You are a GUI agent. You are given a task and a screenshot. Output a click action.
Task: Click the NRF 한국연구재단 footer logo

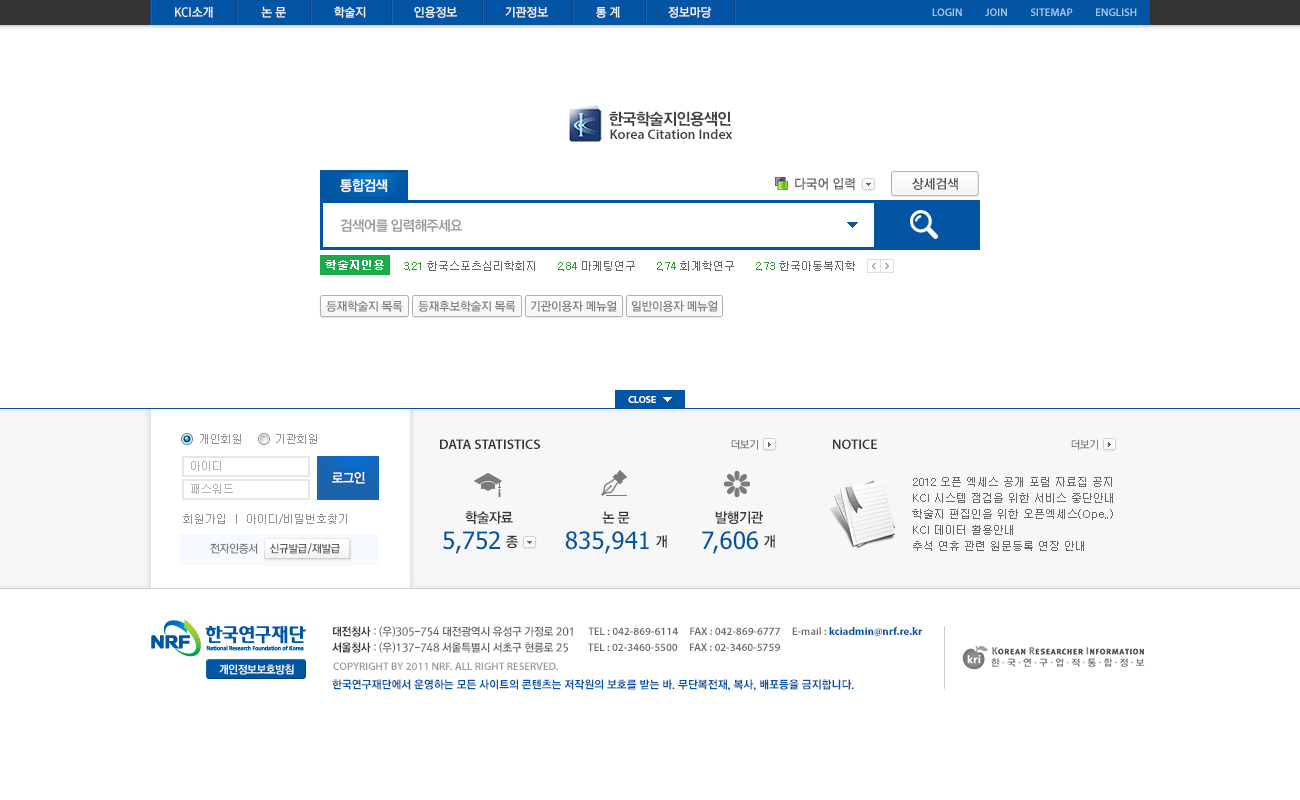(x=228, y=637)
